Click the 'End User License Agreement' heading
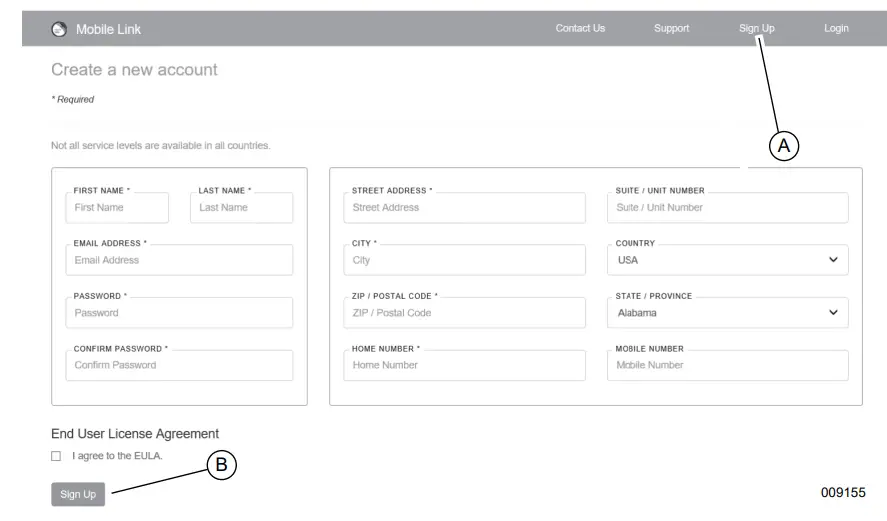 pos(135,434)
